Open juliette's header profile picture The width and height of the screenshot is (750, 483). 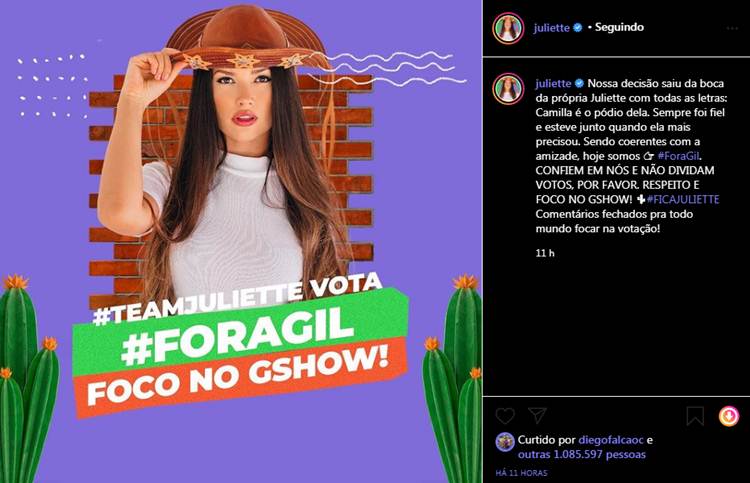pos(507,28)
